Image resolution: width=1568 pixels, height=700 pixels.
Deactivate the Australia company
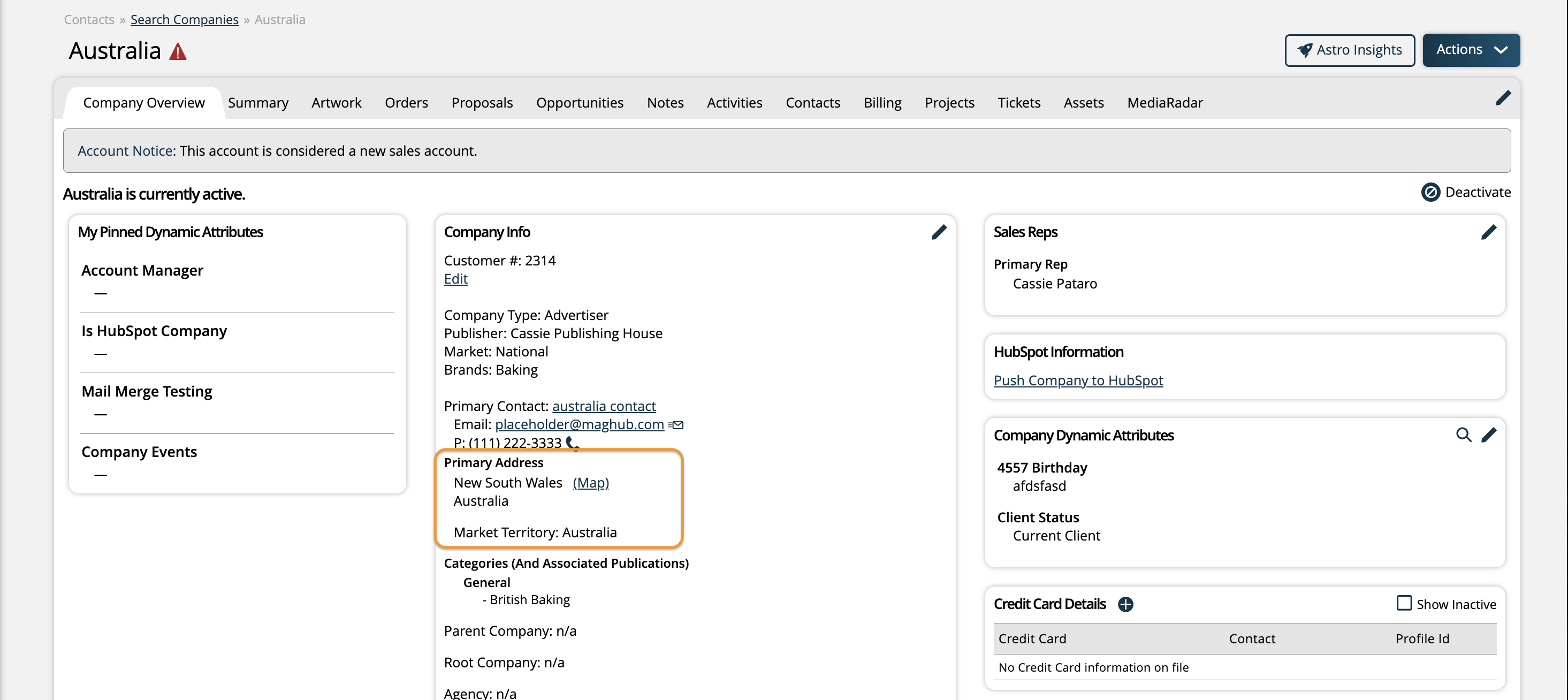coord(1466,192)
